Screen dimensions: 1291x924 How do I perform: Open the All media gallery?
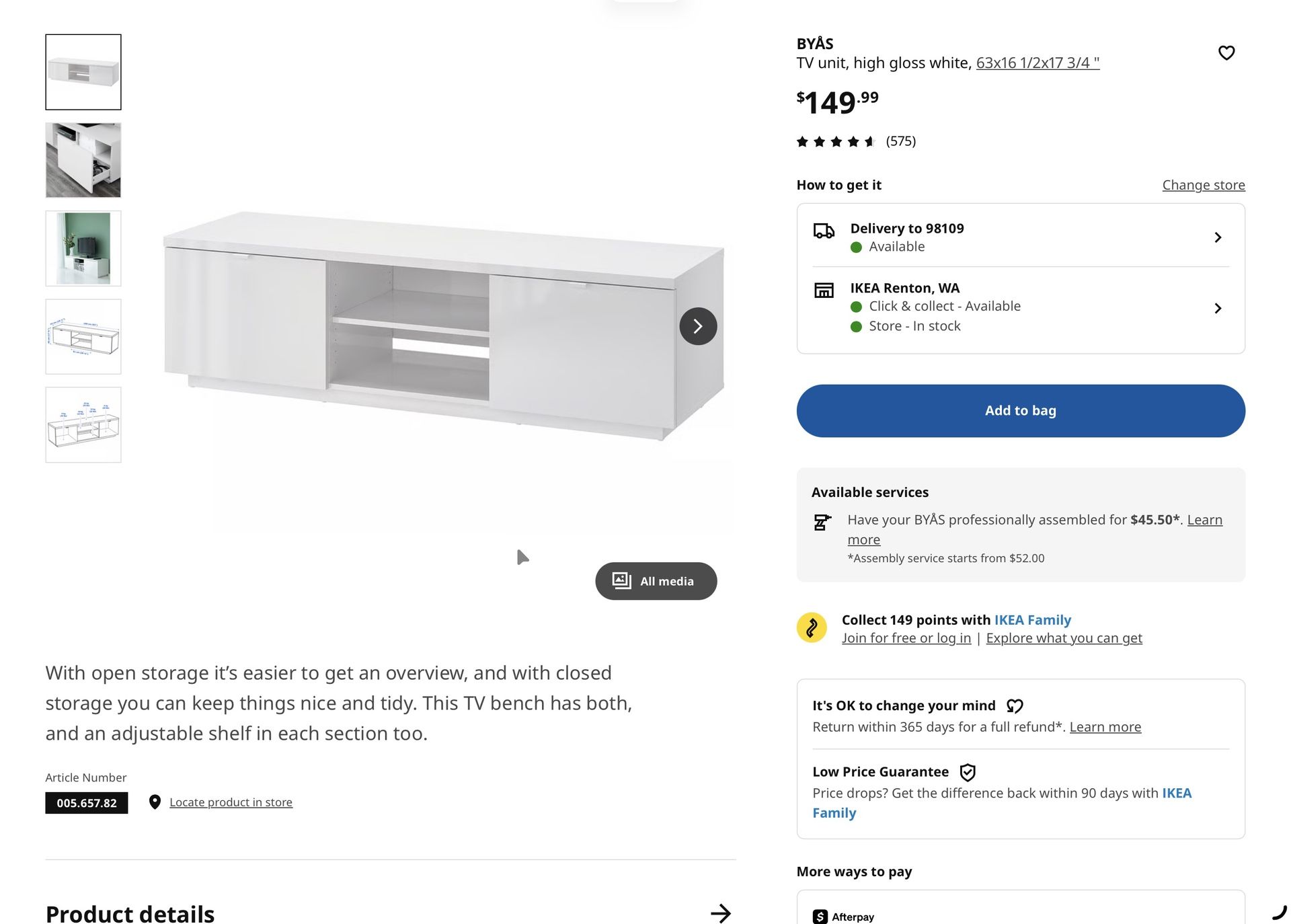click(656, 581)
